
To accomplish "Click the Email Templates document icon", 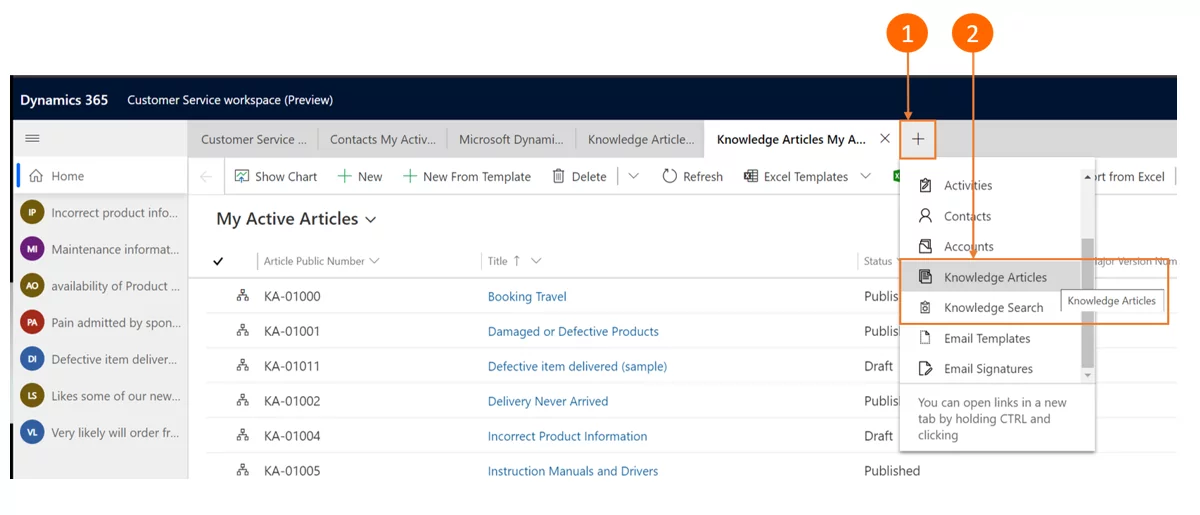I will click(x=925, y=338).
